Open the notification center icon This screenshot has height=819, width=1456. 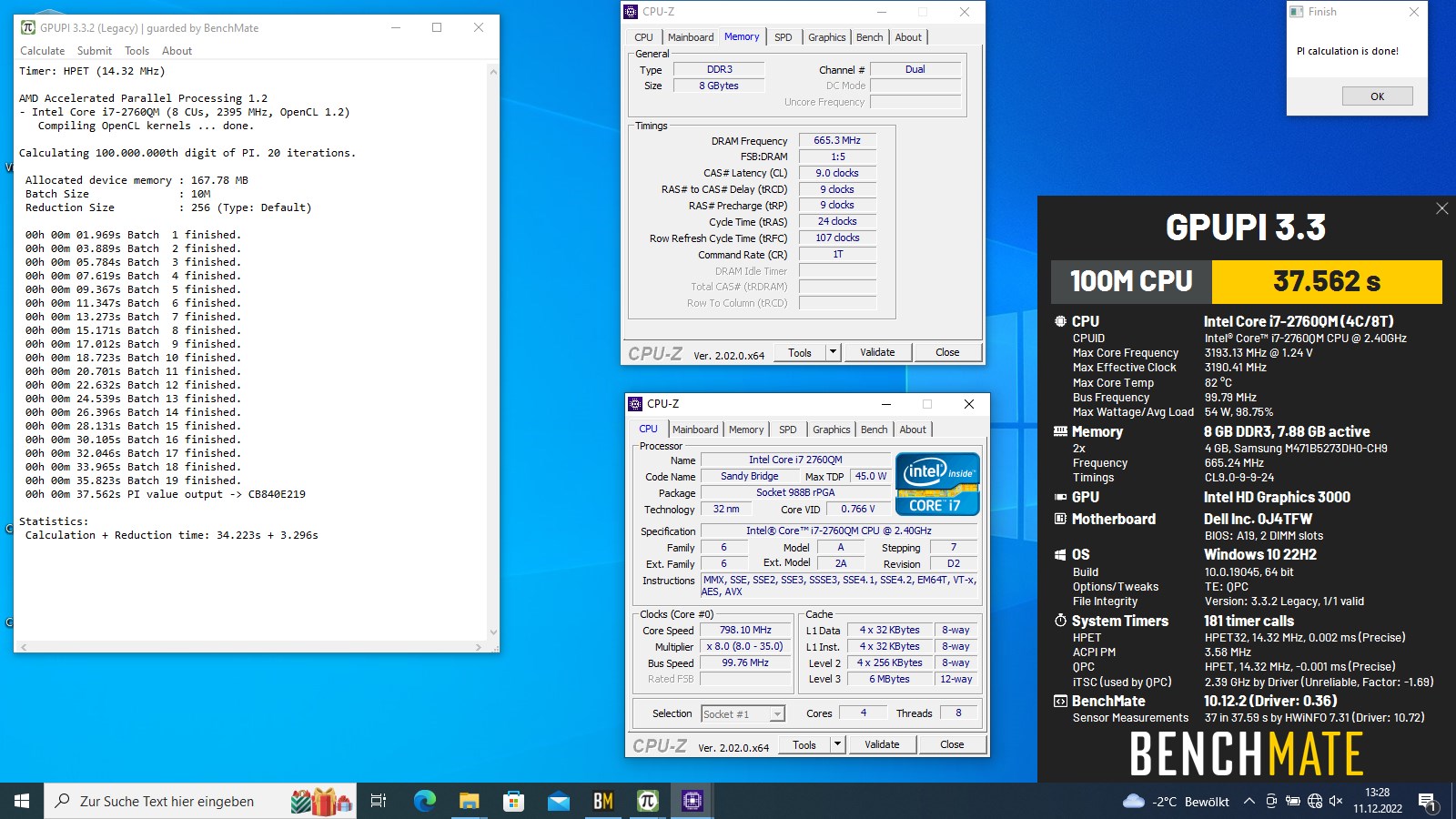tap(1428, 802)
